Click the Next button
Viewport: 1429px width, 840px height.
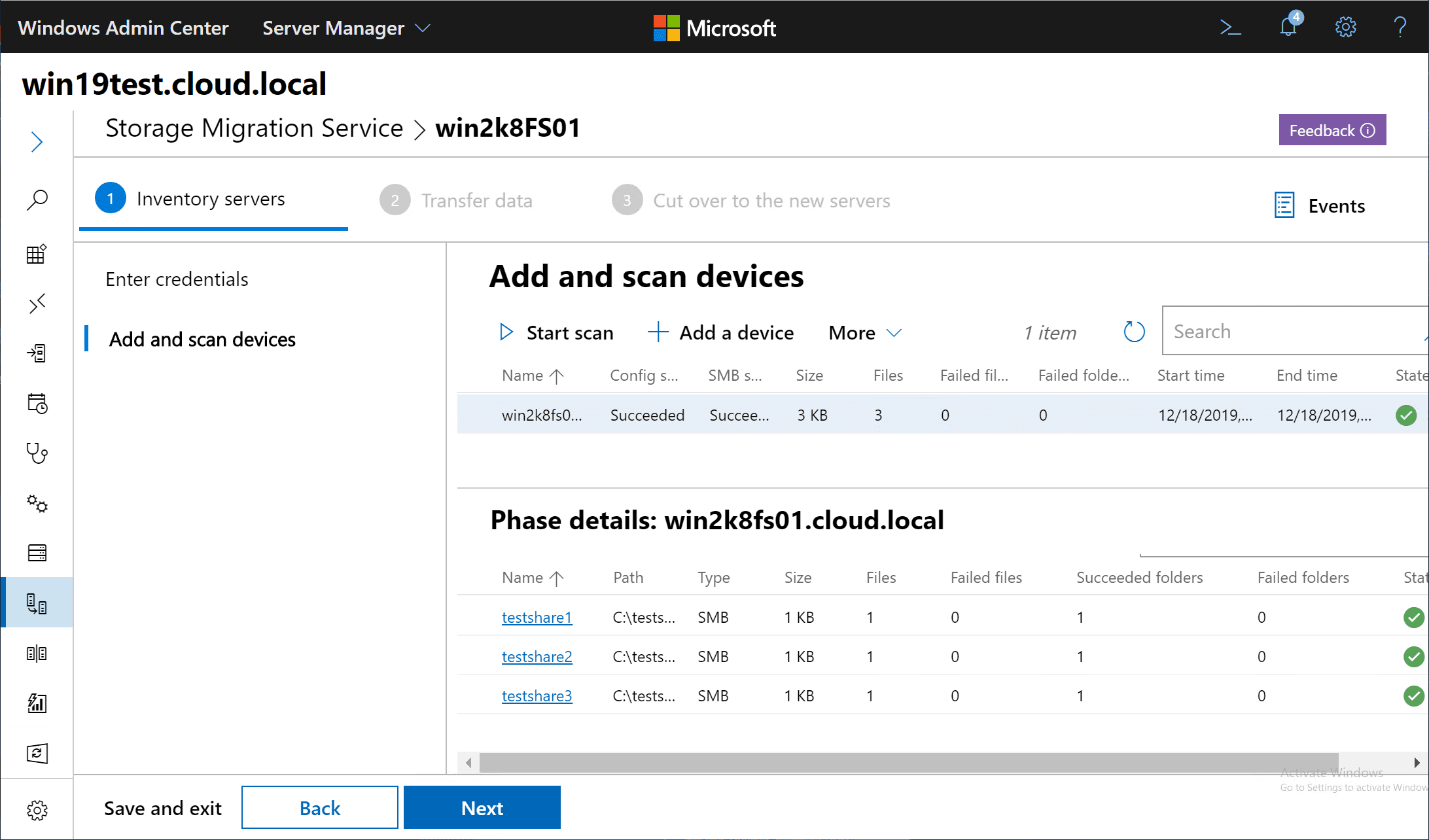[482, 808]
